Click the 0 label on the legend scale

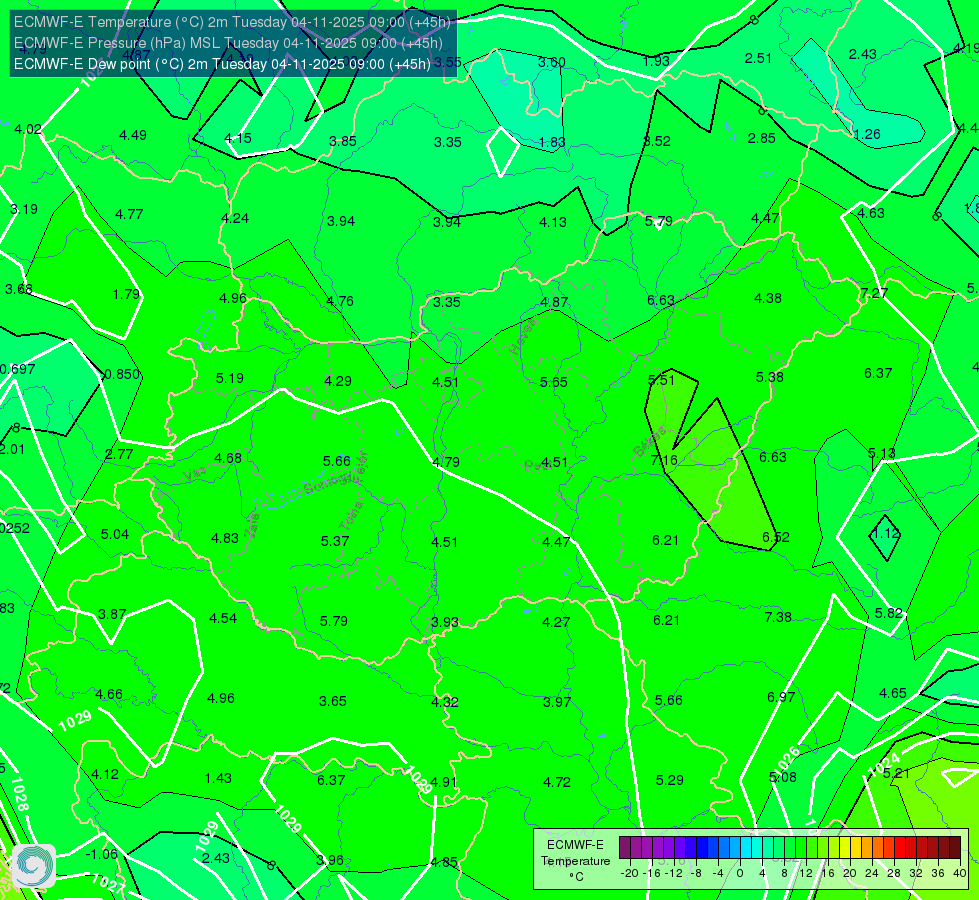[740, 873]
